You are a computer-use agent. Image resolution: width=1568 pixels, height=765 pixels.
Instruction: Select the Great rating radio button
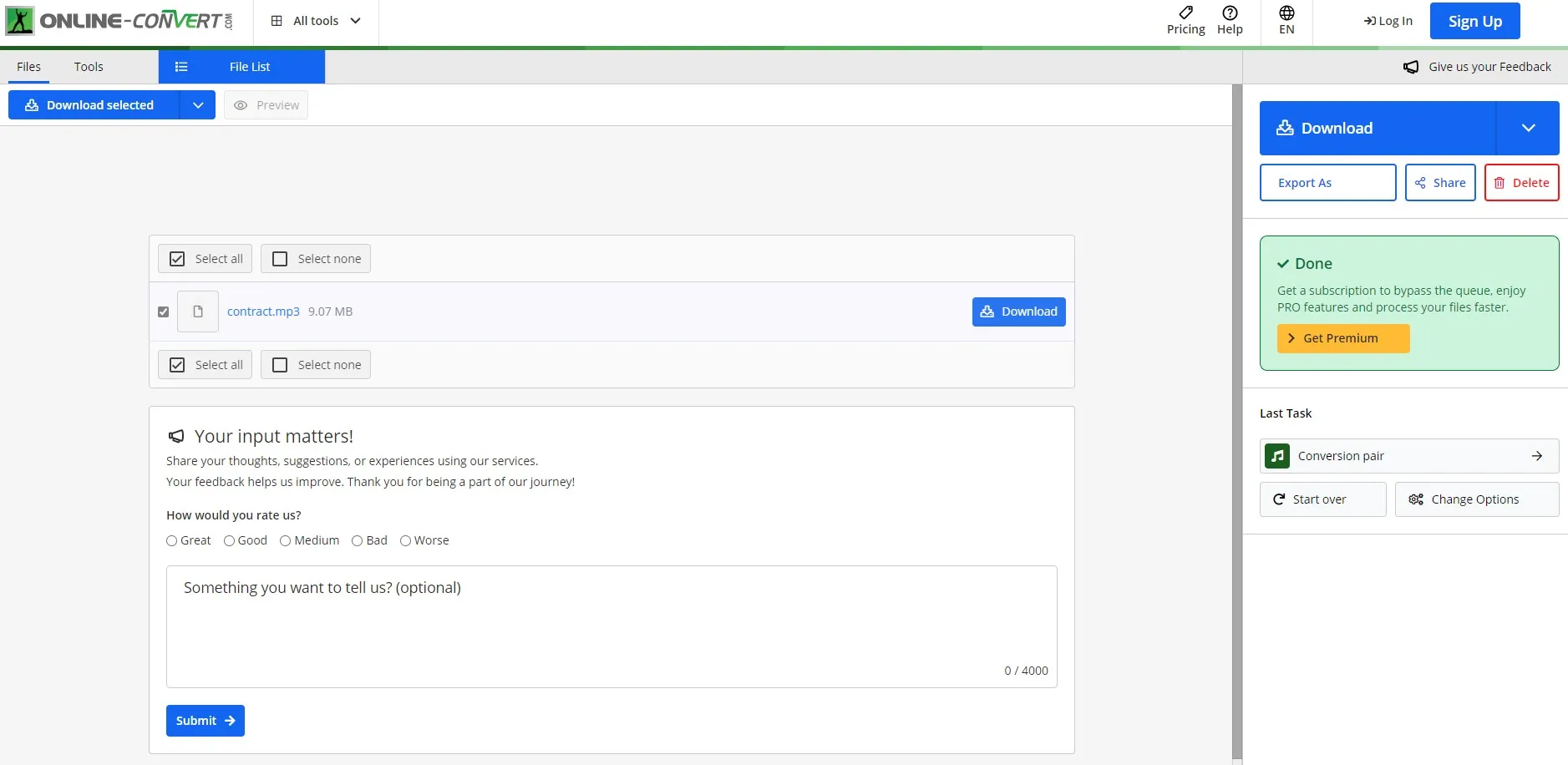coord(172,540)
